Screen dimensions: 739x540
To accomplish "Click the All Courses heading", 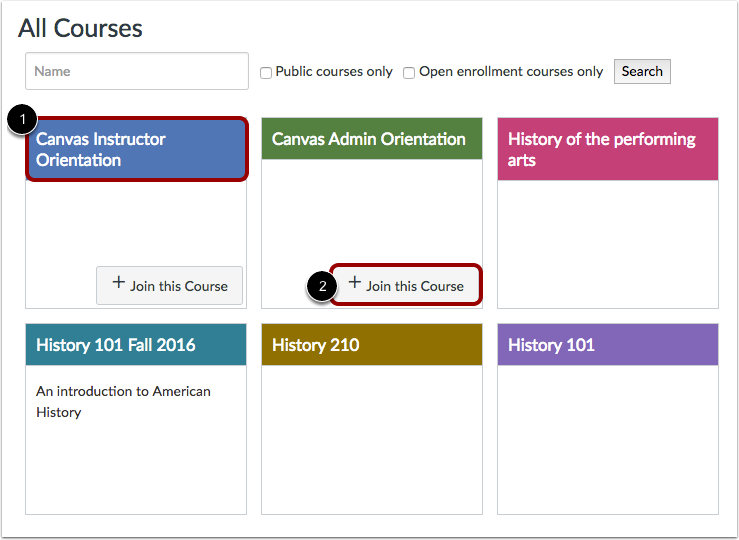I will (80, 28).
